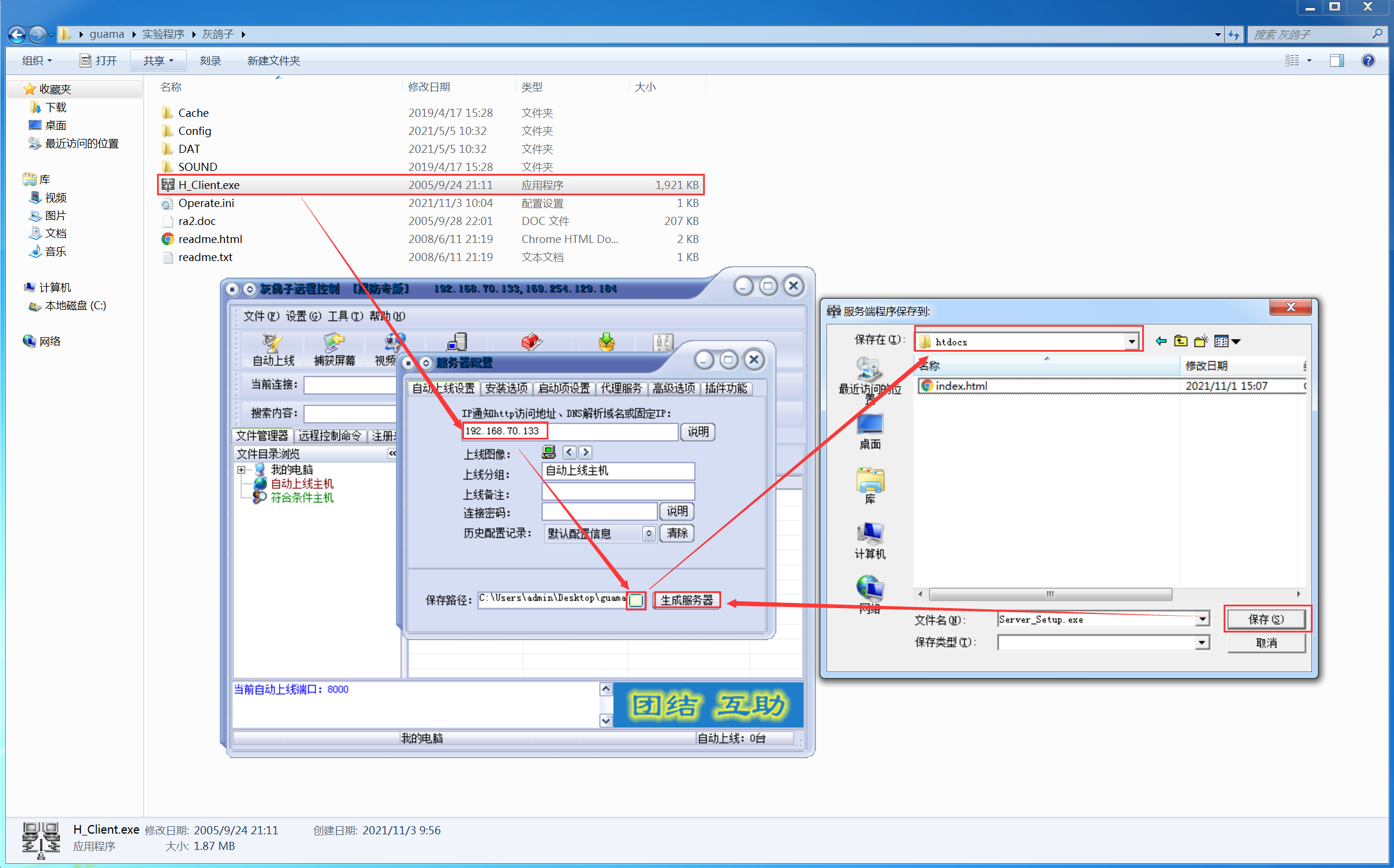Open the 历史配置记录 dropdown
This screenshot has height=868, width=1394.
point(649,534)
